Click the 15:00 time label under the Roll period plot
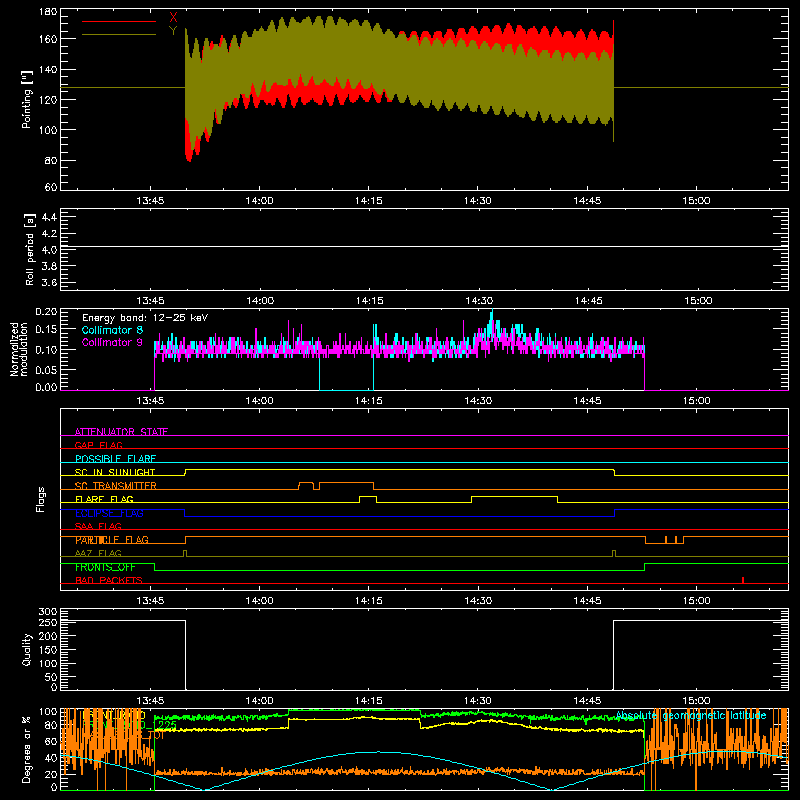Image resolution: width=800 pixels, height=800 pixels. [697, 301]
